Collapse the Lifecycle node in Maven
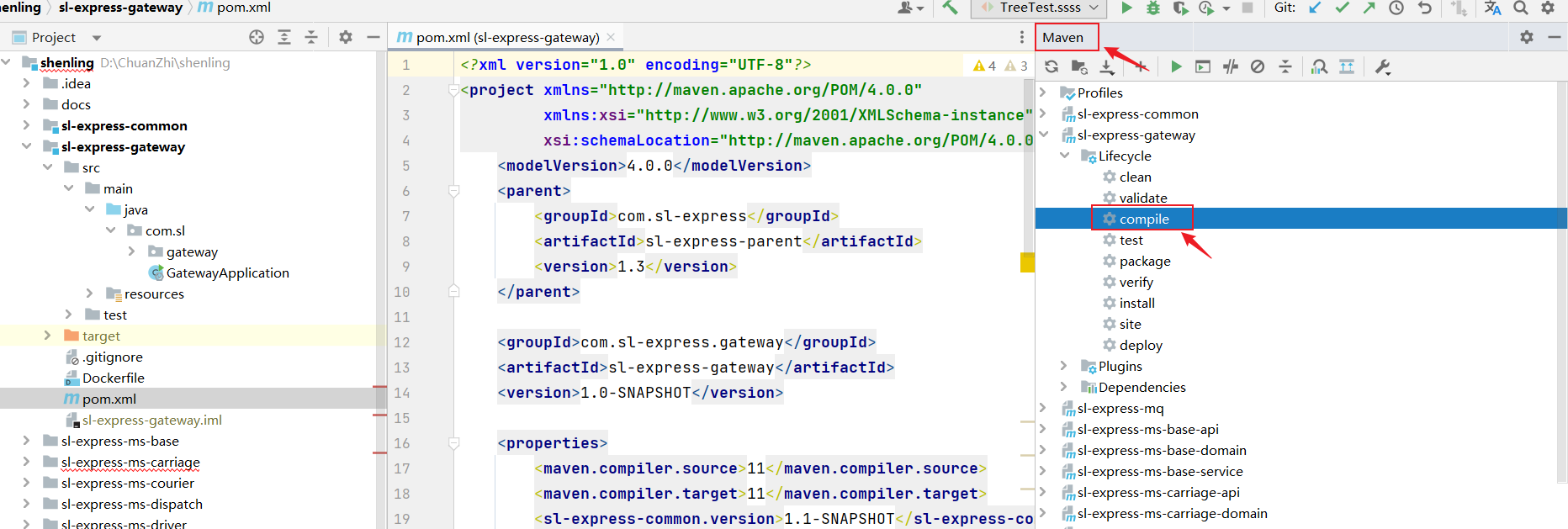Screen dimensions: 1568x529 click(1064, 156)
